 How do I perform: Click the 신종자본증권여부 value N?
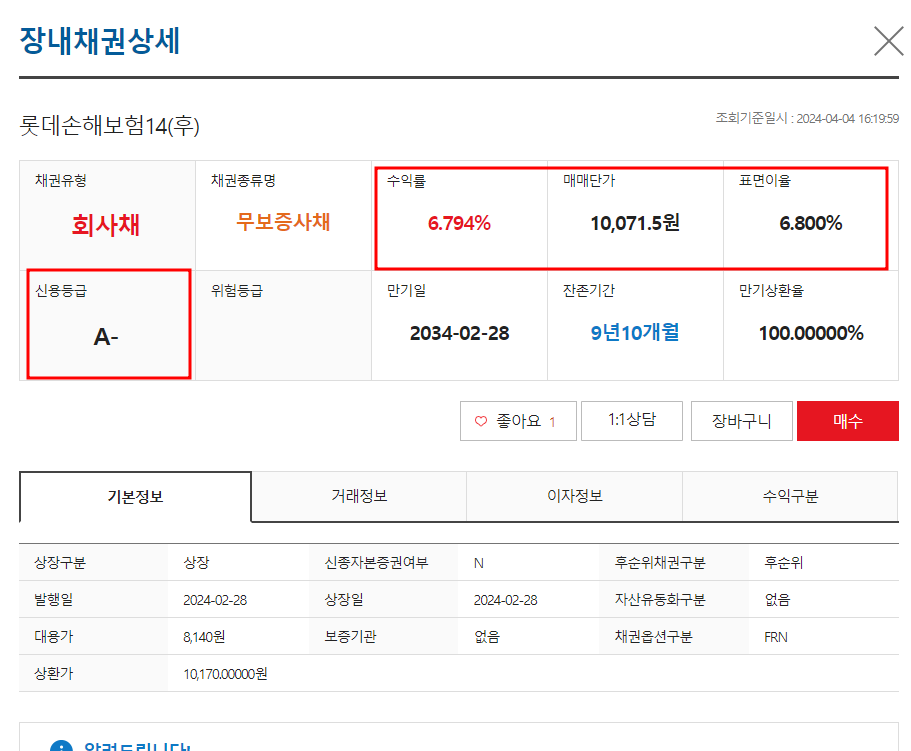point(479,563)
